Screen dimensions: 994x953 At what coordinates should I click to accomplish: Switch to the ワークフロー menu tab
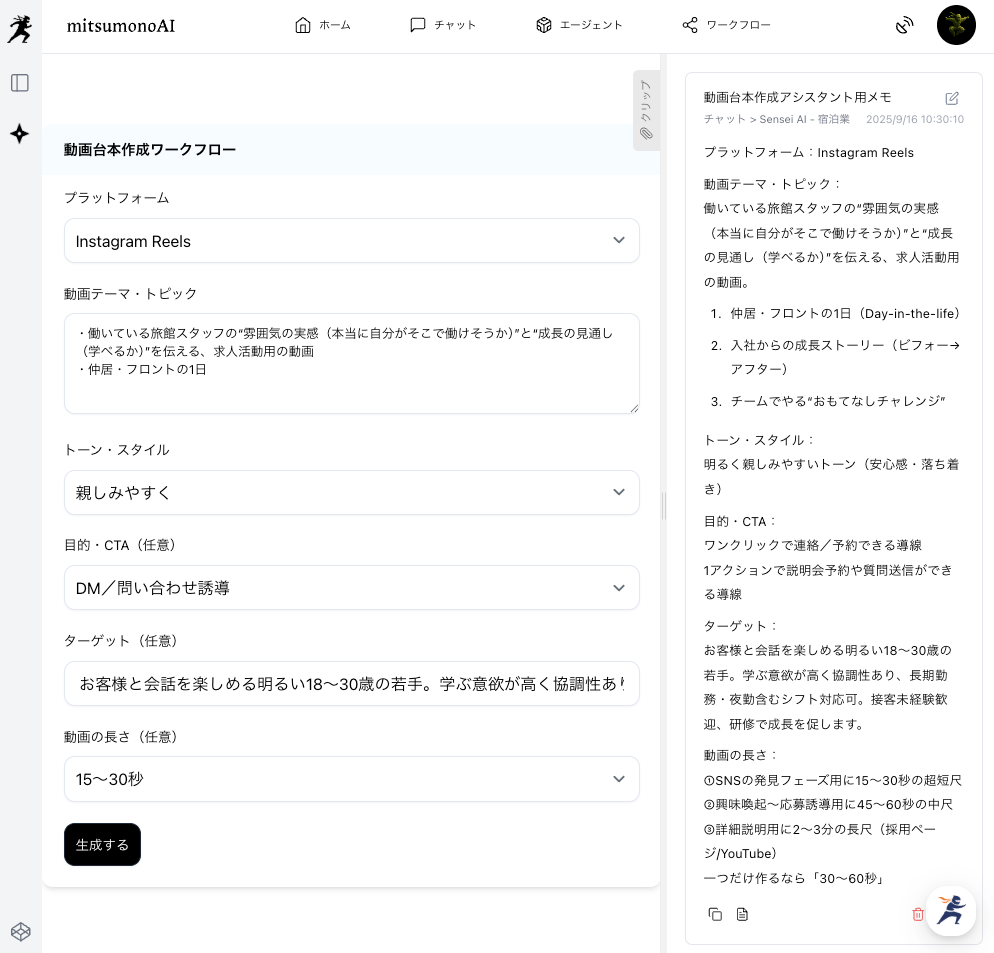coord(726,26)
